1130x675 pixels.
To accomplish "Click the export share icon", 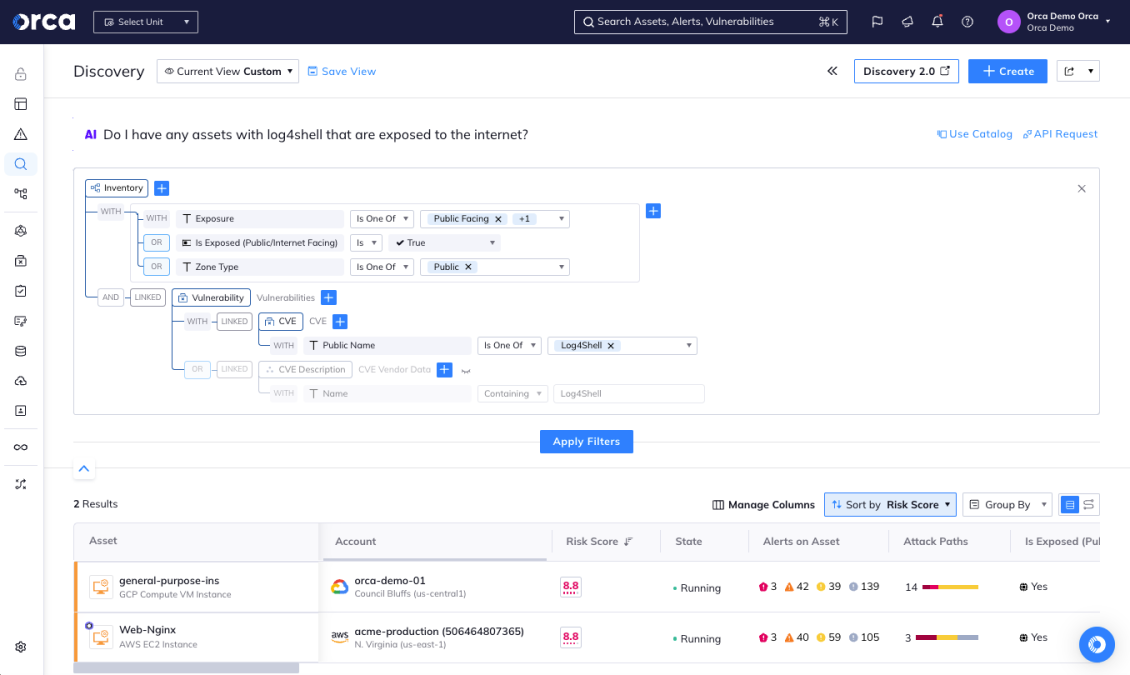I will click(x=1069, y=71).
